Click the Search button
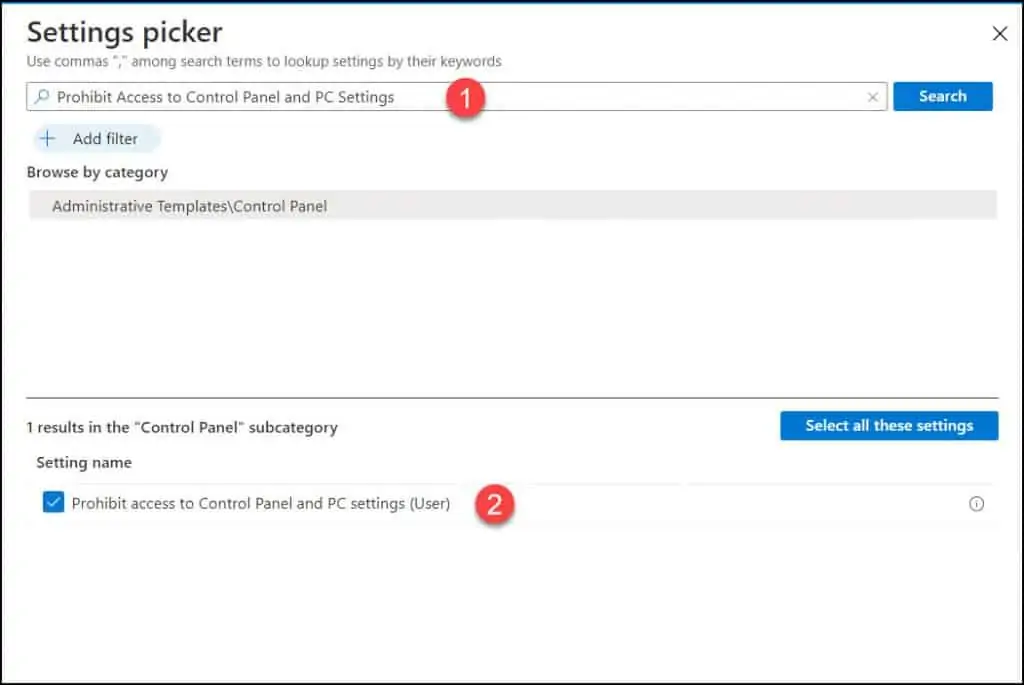 [942, 96]
